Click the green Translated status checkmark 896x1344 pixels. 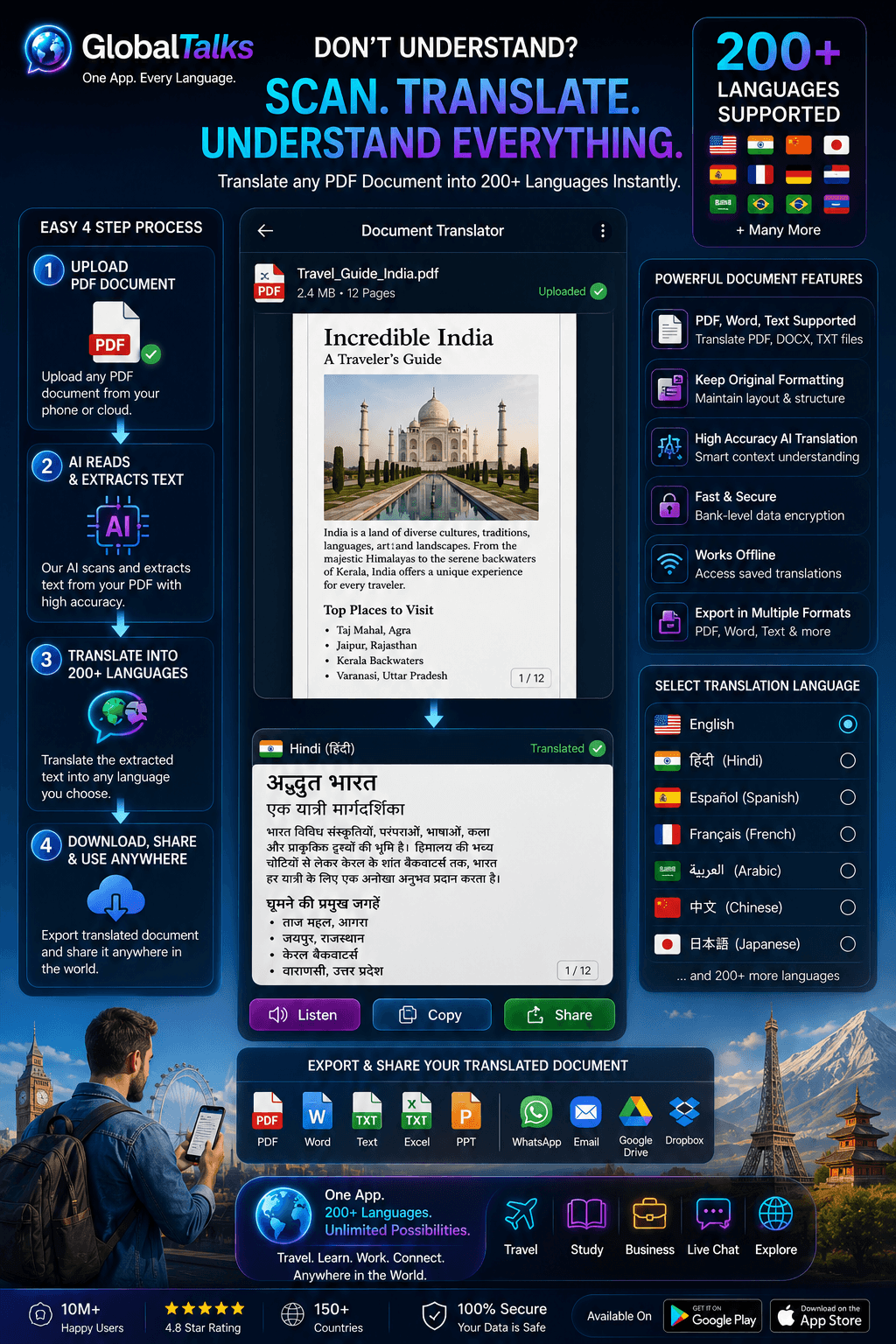click(x=598, y=748)
